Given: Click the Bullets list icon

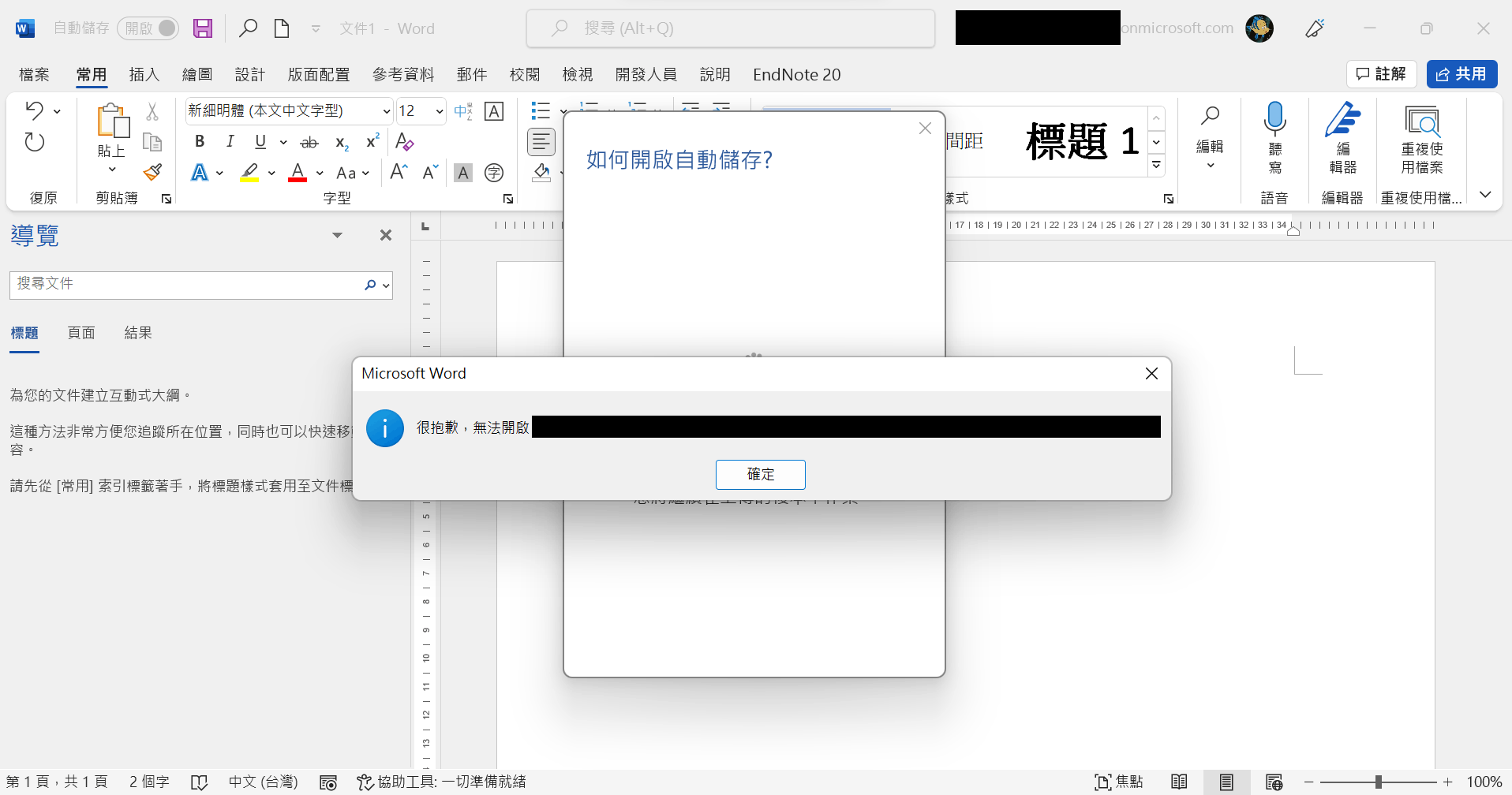Looking at the screenshot, I should coord(541,110).
